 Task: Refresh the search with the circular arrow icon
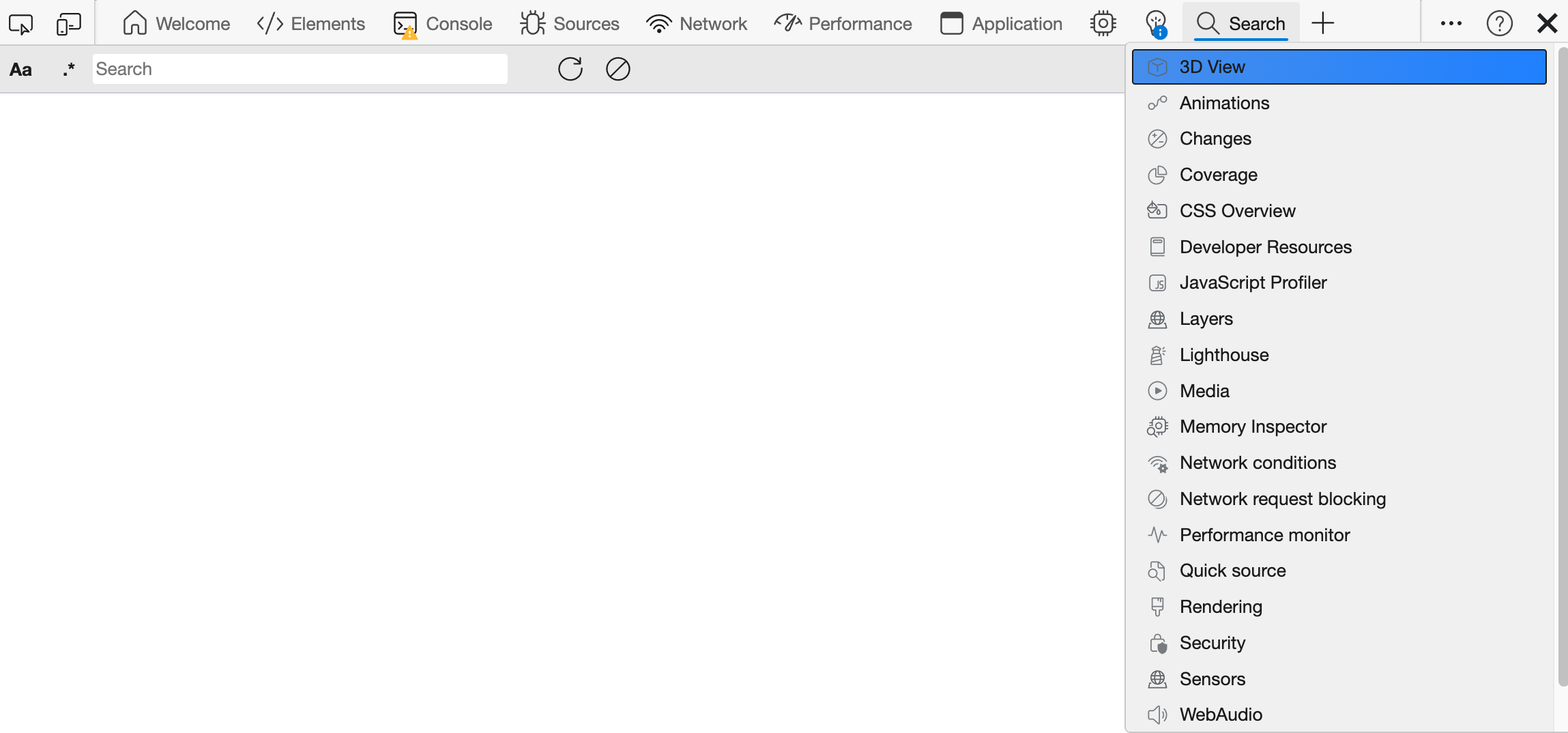(570, 68)
